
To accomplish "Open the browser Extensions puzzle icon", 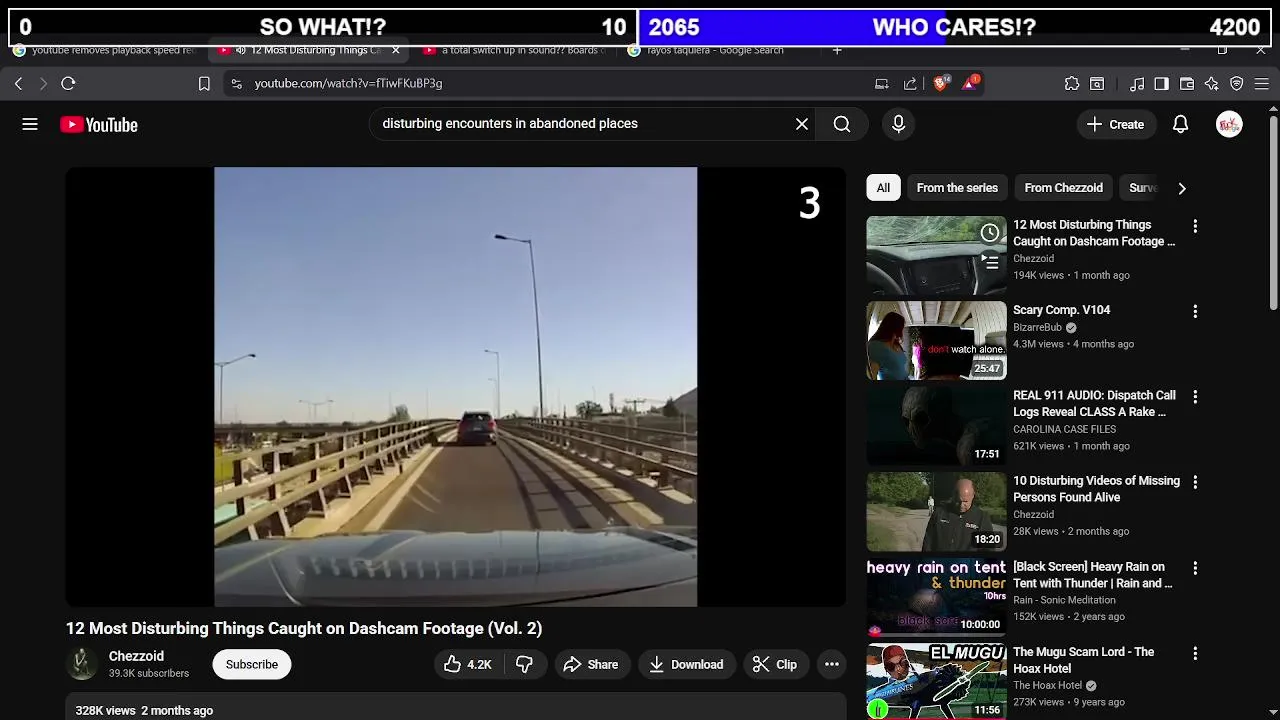I will (x=1072, y=84).
